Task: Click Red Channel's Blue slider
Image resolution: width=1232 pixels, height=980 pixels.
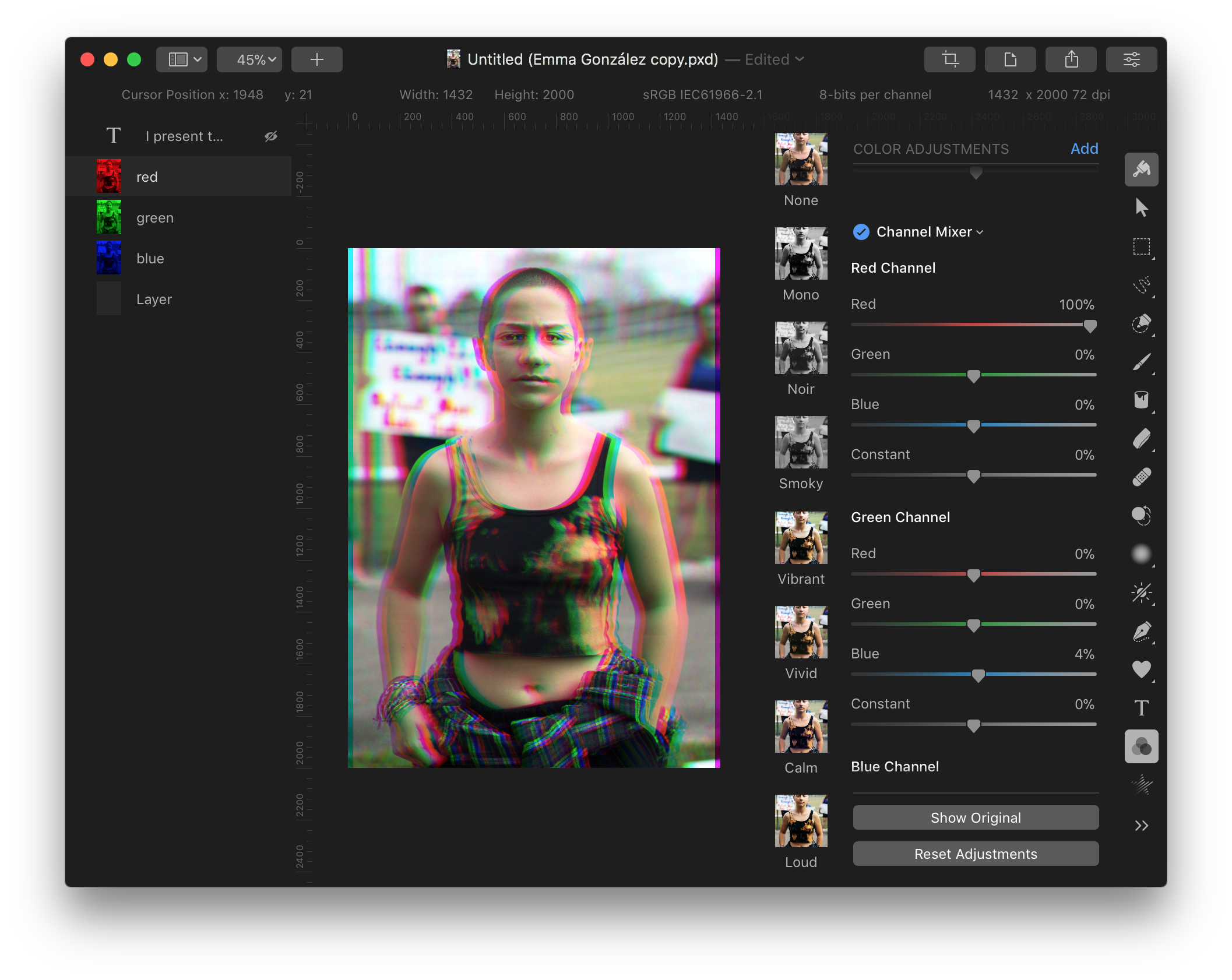Action: point(973,425)
